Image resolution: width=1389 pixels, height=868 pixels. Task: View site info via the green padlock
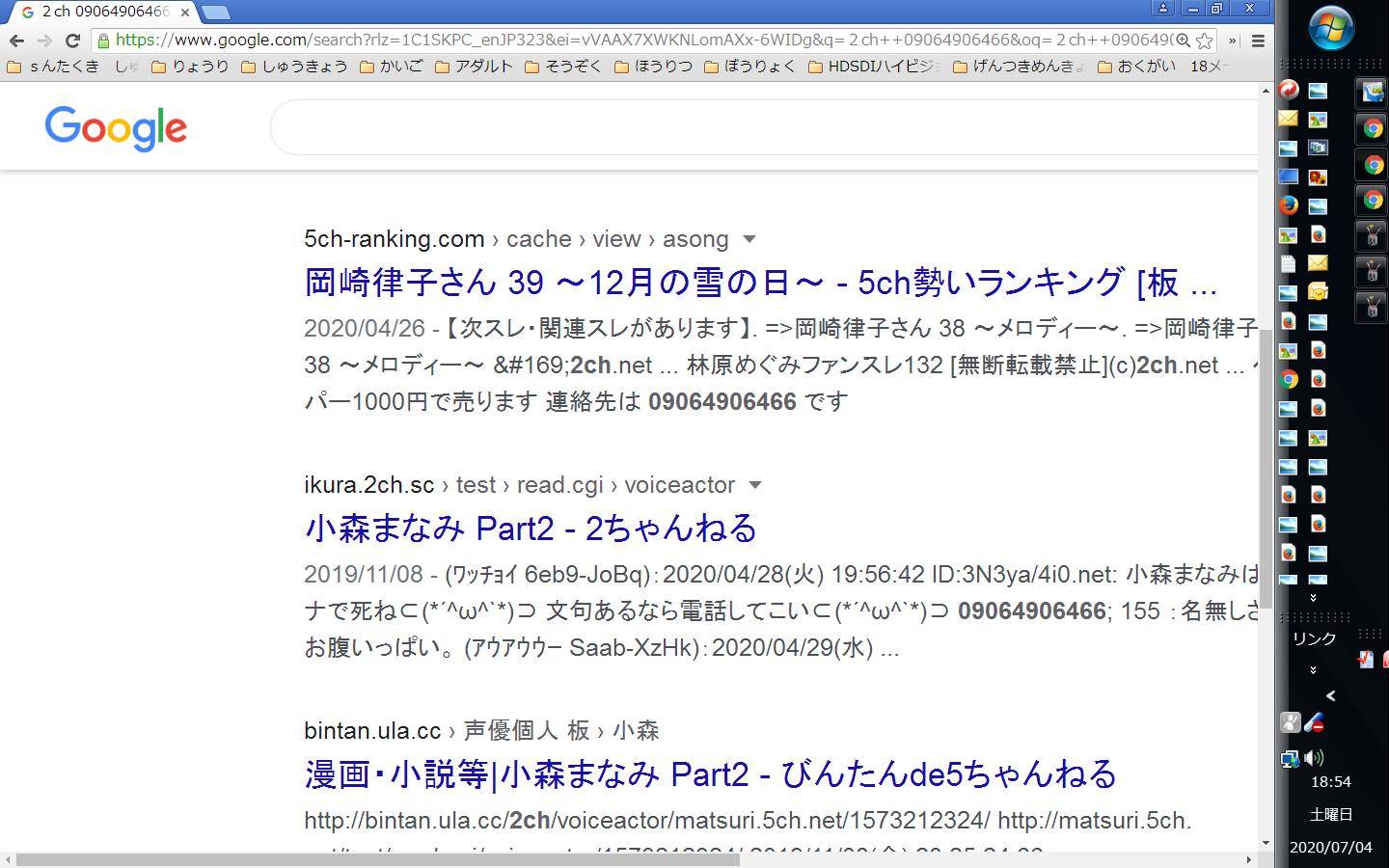(x=103, y=41)
